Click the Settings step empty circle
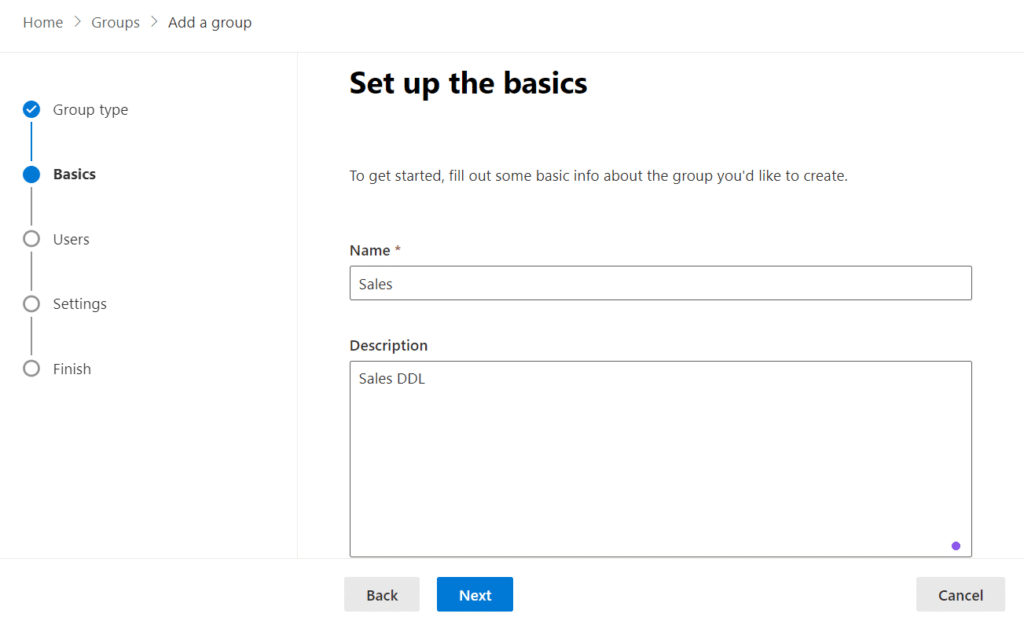This screenshot has height=621, width=1024. pos(31,304)
